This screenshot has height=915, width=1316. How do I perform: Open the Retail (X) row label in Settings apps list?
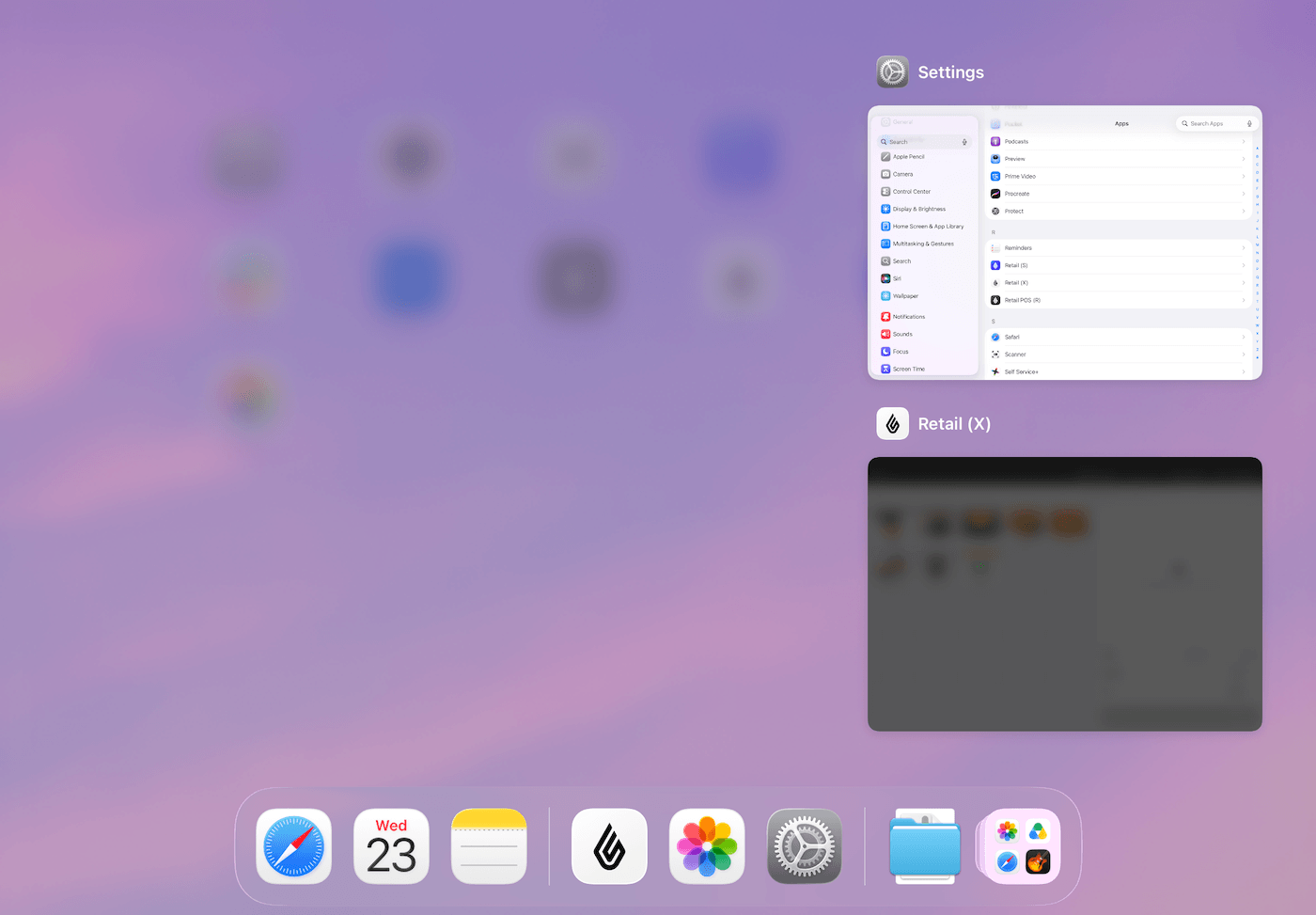coord(1016,283)
